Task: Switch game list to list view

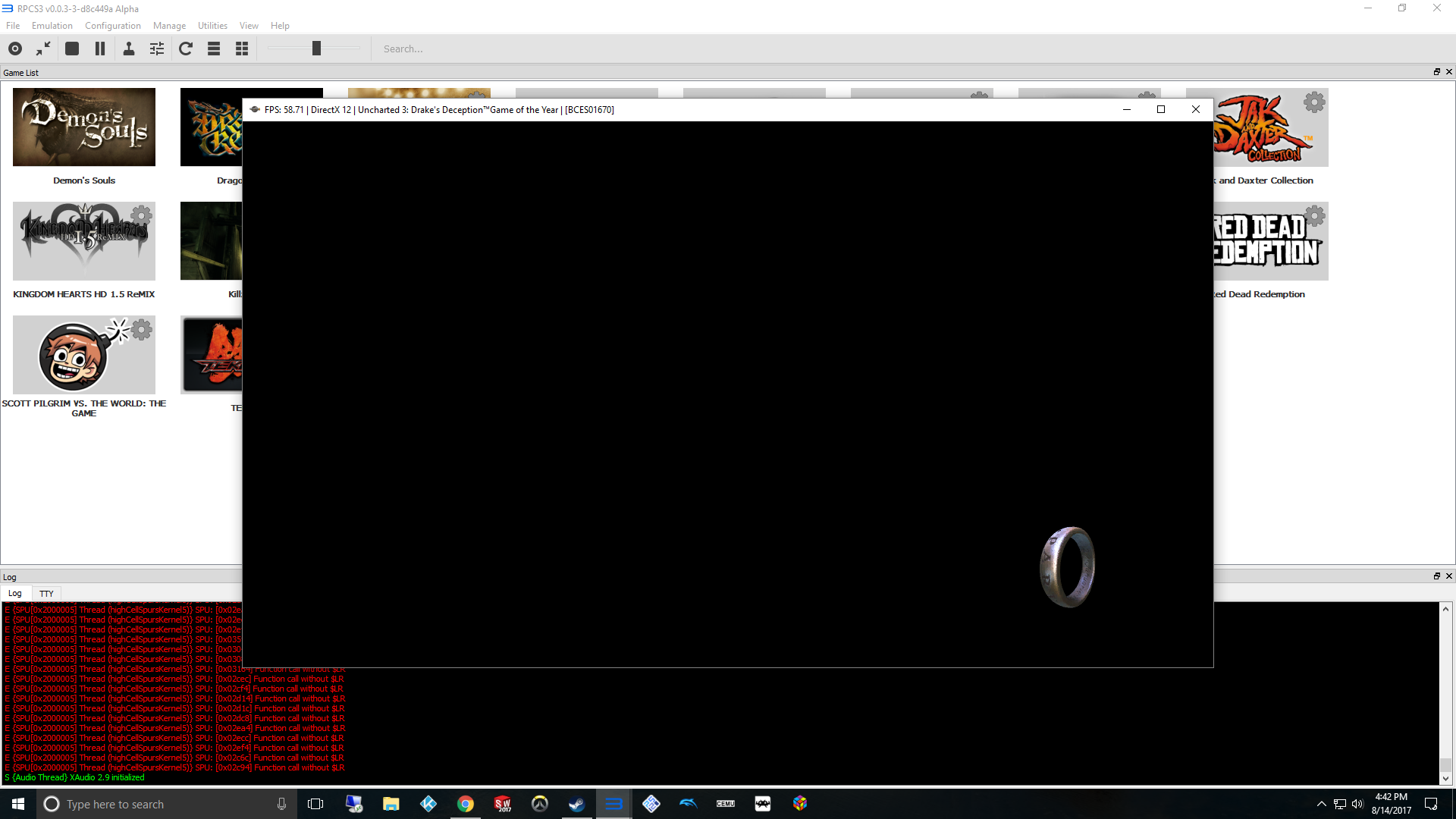Action: pyautogui.click(x=214, y=49)
